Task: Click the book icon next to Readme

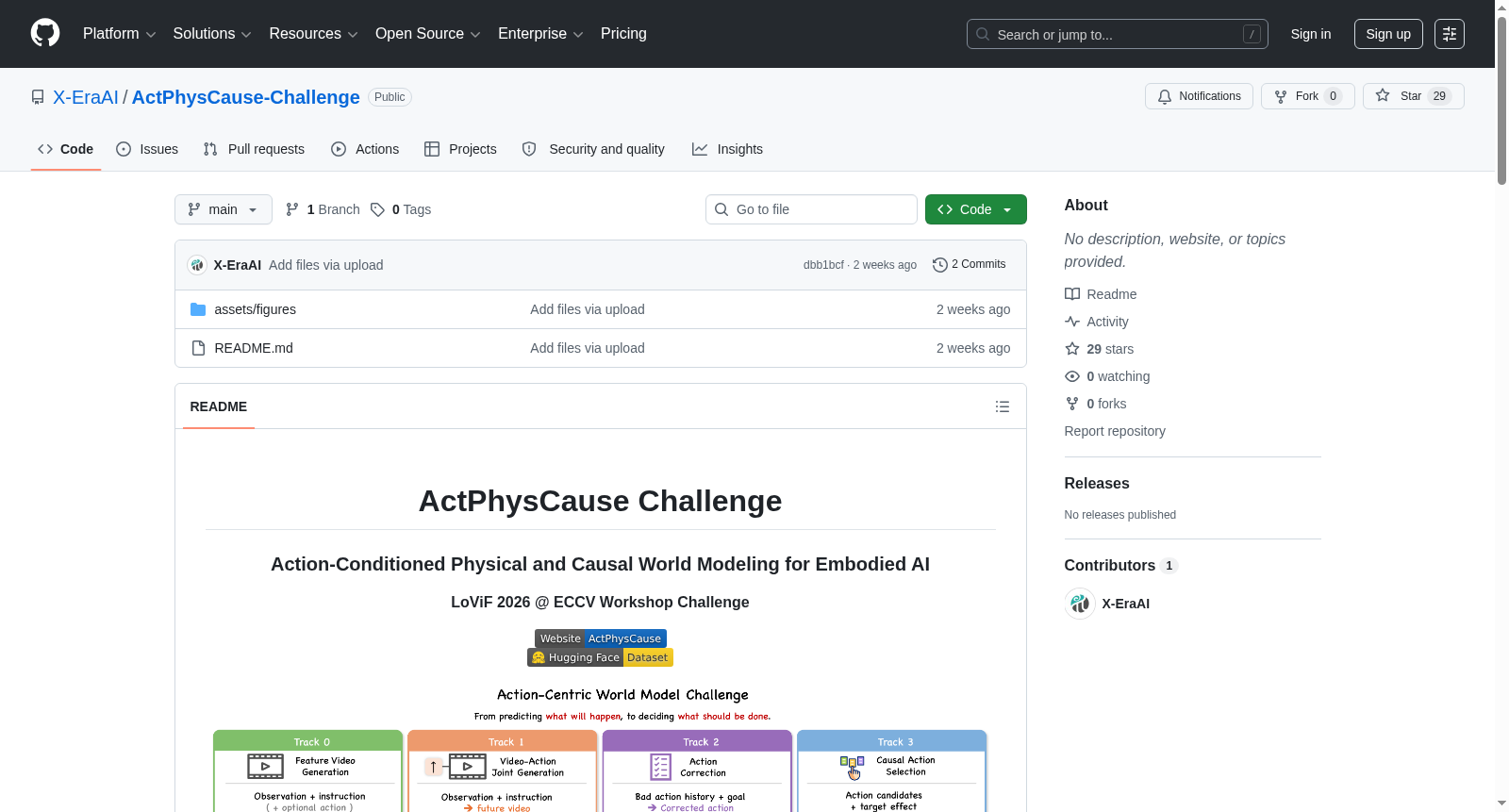Action: click(x=1072, y=294)
